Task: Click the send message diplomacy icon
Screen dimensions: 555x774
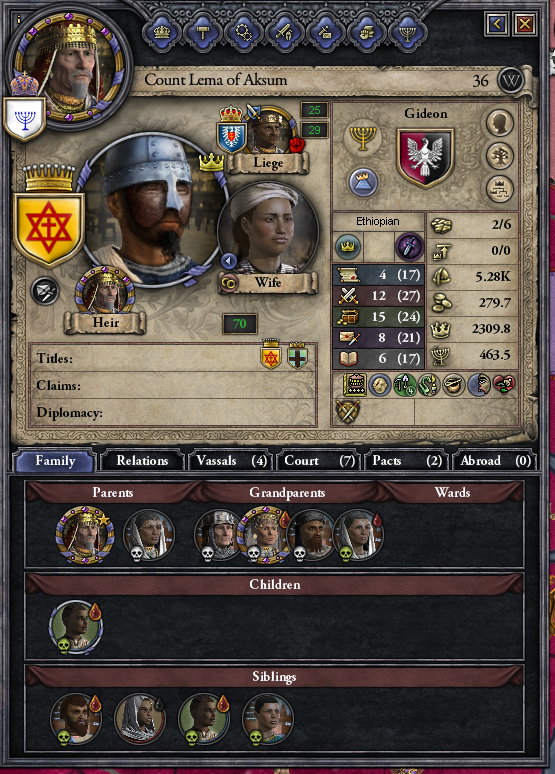Action: pyautogui.click(x=45, y=291)
